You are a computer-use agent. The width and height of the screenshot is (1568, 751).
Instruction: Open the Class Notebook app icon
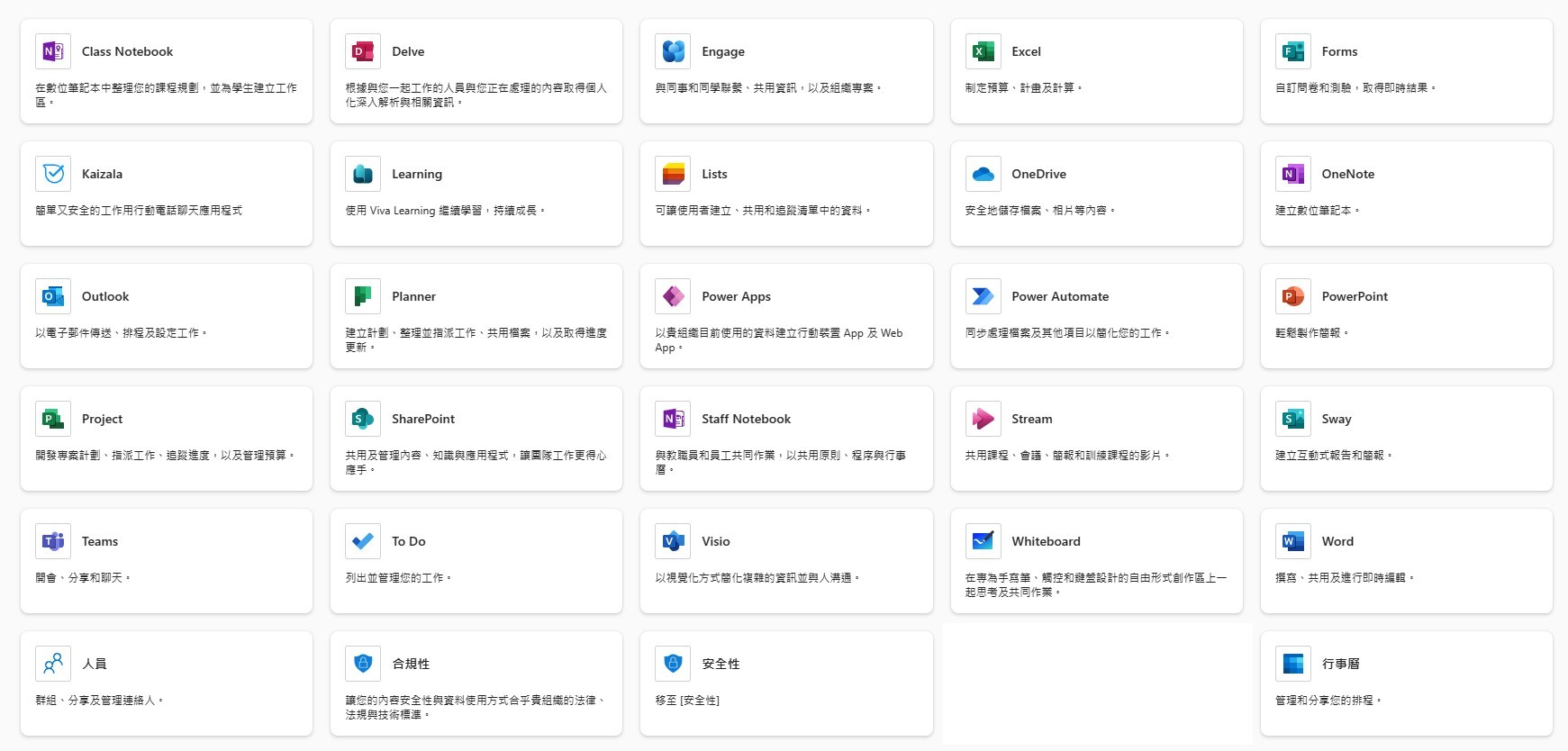pyautogui.click(x=53, y=51)
